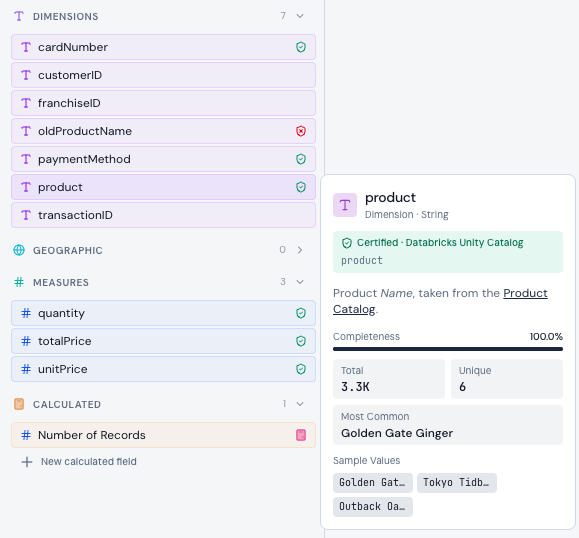Select the customerID dimension field
Image resolution: width=579 pixels, height=538 pixels.
coord(163,75)
